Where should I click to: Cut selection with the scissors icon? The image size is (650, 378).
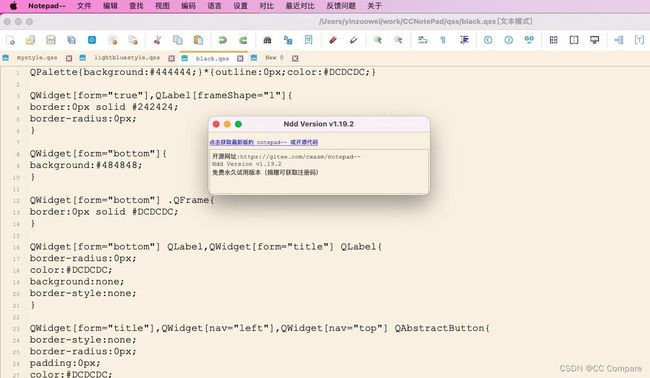157,40
